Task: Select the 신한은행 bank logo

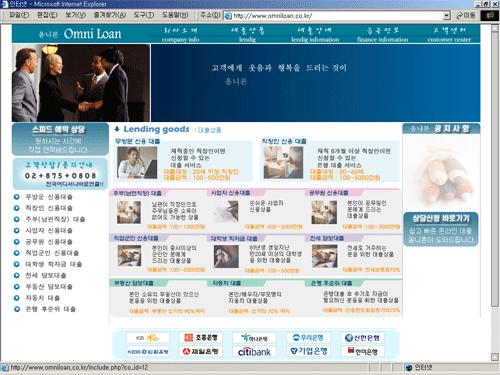Action: (x=363, y=338)
